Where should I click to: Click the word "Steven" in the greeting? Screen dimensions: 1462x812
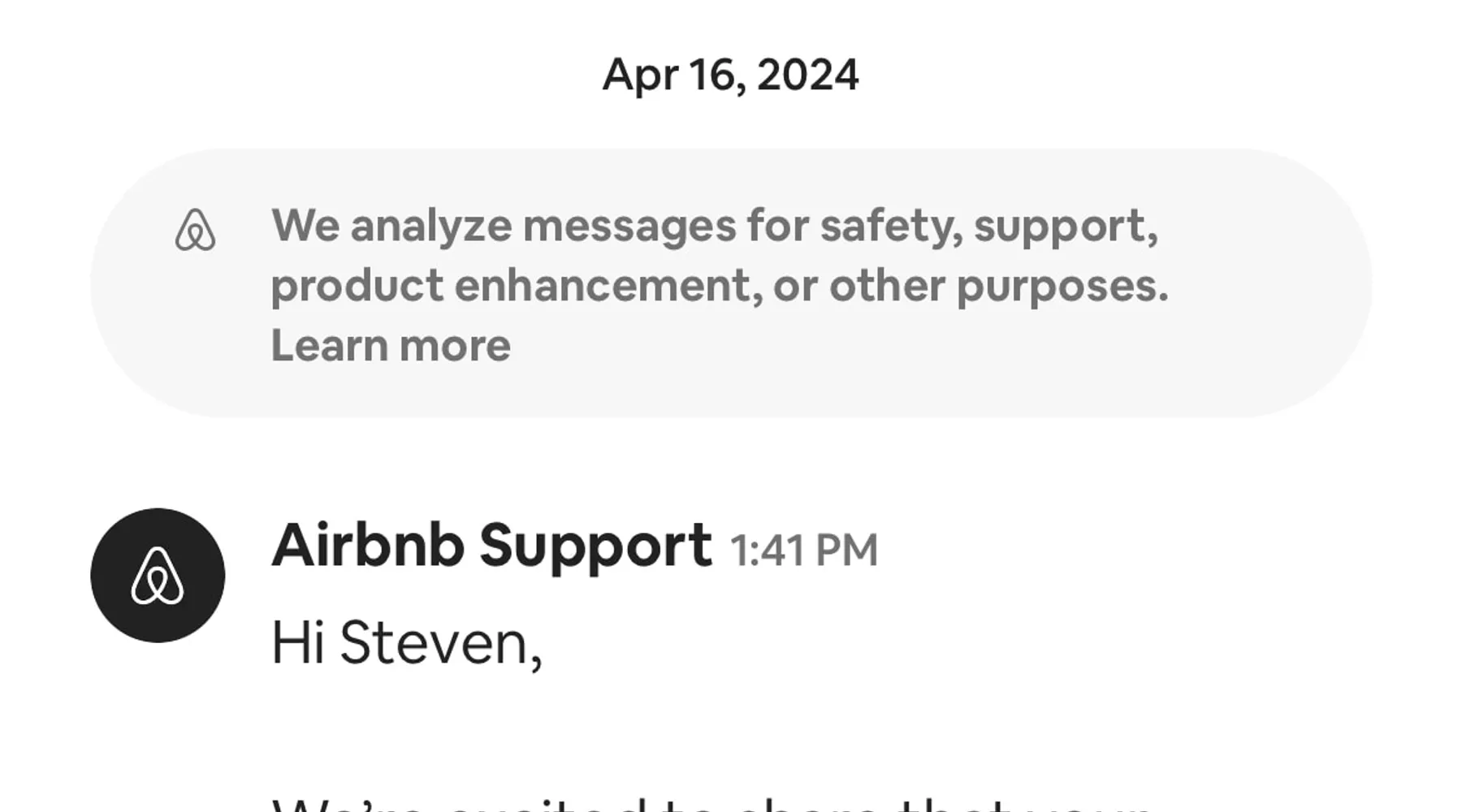tap(440, 643)
